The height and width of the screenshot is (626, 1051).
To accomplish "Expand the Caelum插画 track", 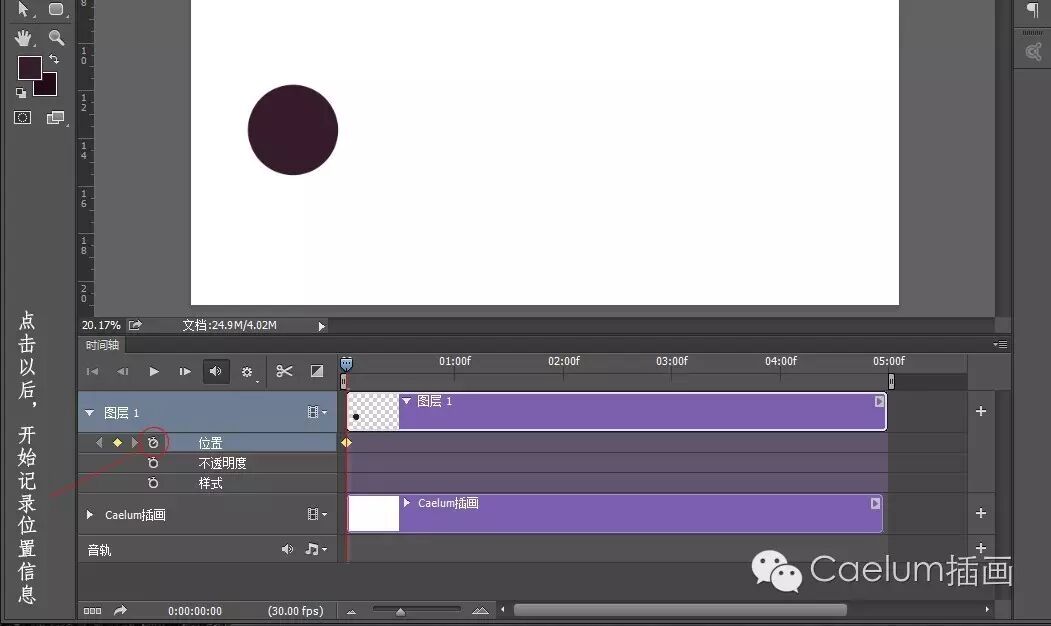I will (89, 514).
